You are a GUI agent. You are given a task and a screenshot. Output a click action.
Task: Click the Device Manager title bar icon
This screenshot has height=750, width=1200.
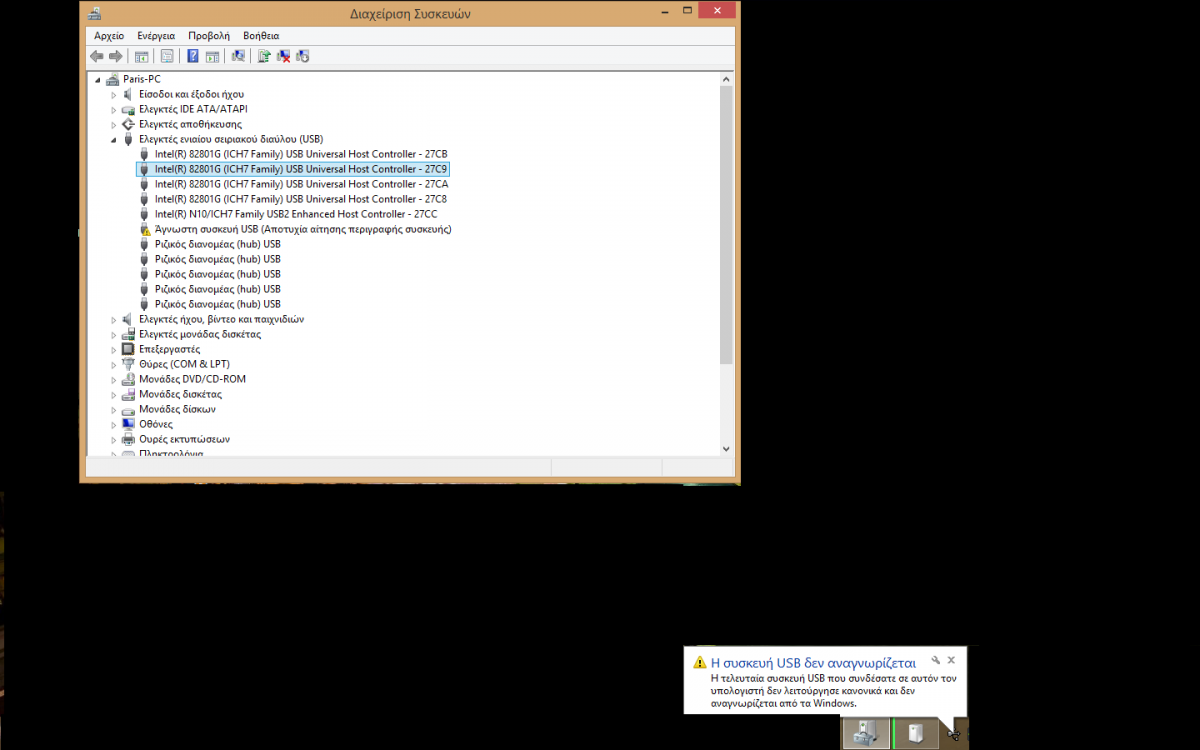click(x=95, y=13)
